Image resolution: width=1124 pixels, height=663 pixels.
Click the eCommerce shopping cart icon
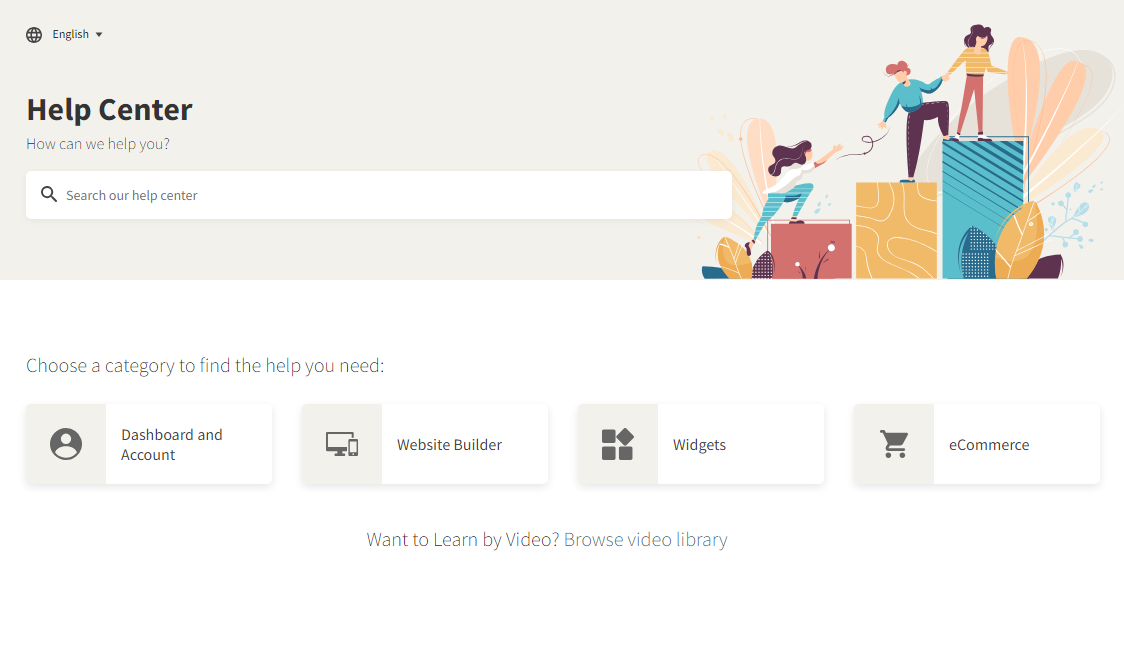894,444
